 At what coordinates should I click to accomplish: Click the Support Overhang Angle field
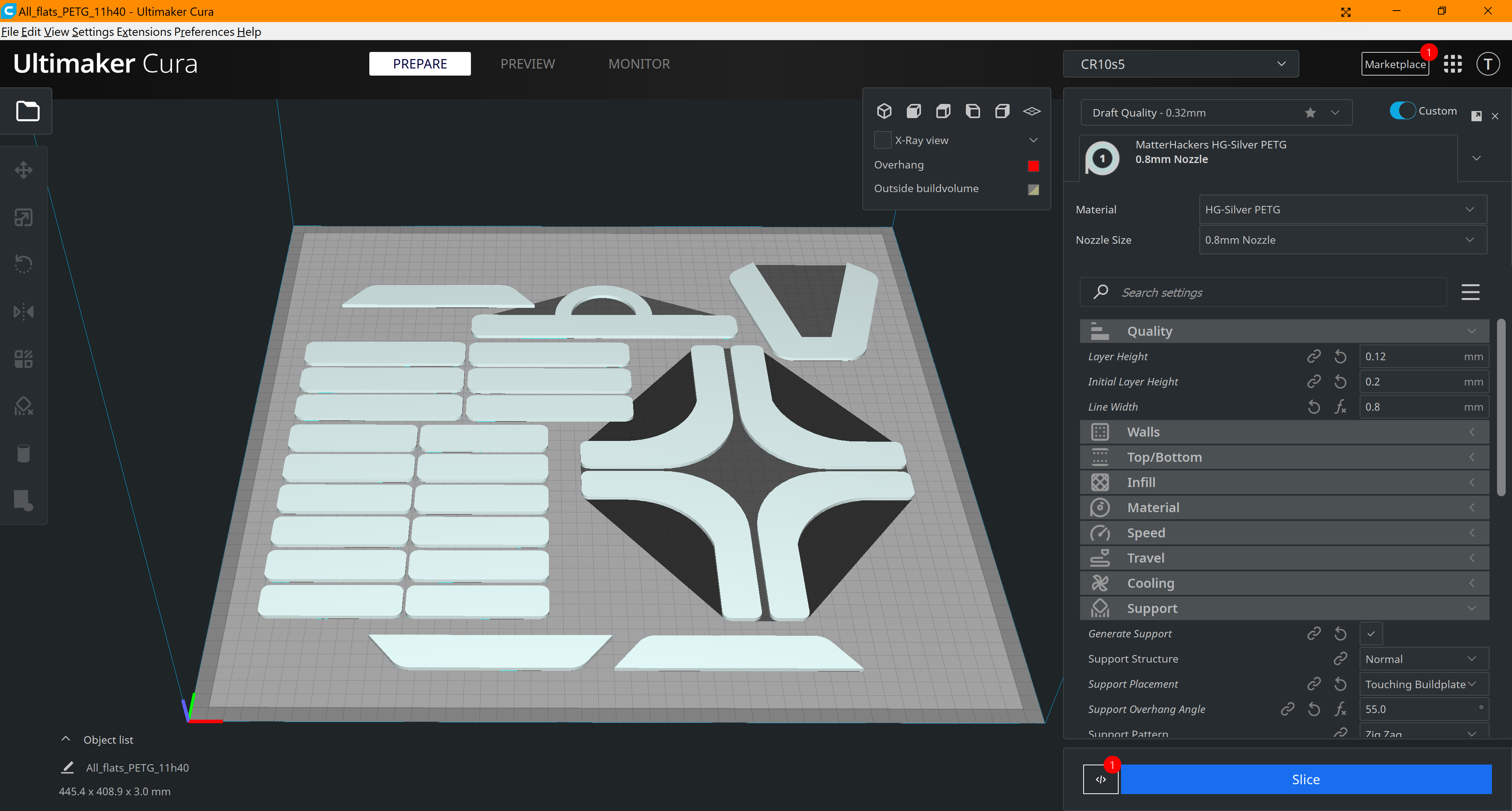tap(1423, 709)
